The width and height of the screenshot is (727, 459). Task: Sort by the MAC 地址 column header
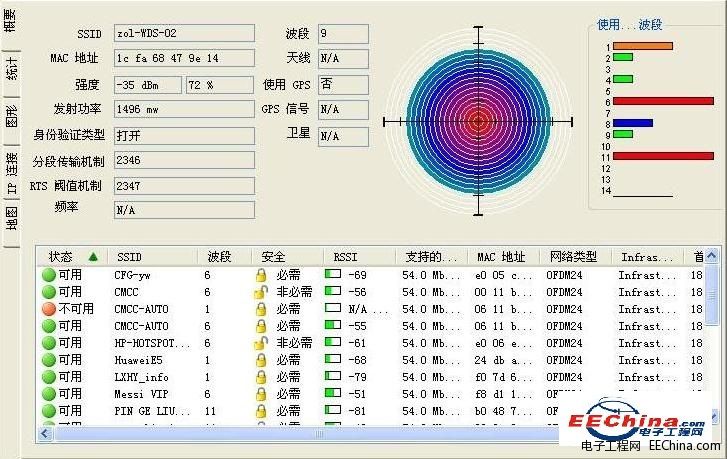pyautogui.click(x=504, y=256)
